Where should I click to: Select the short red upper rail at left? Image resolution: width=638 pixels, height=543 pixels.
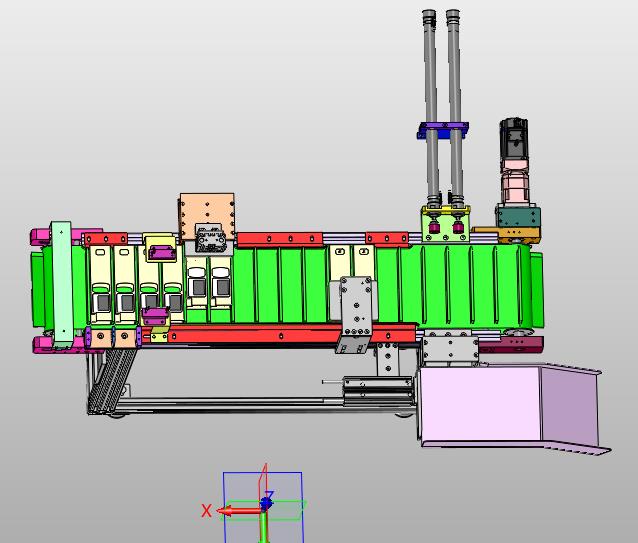click(106, 238)
